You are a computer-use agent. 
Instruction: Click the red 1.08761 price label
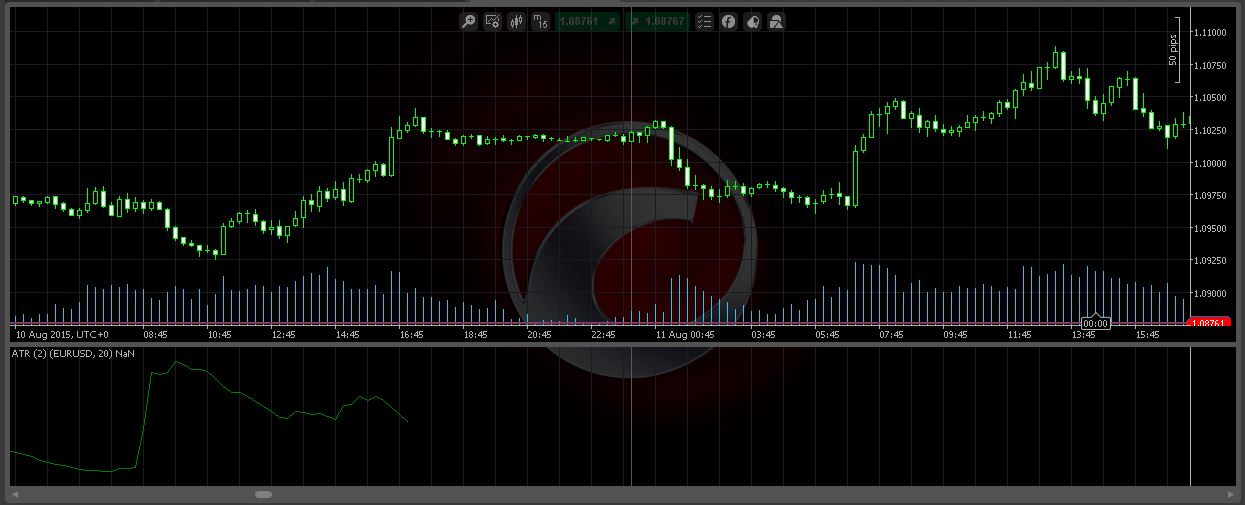[1210, 323]
